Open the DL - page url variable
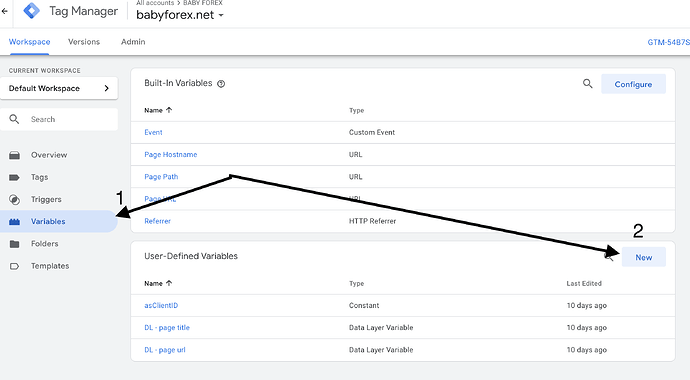The width and height of the screenshot is (690, 380). [165, 350]
